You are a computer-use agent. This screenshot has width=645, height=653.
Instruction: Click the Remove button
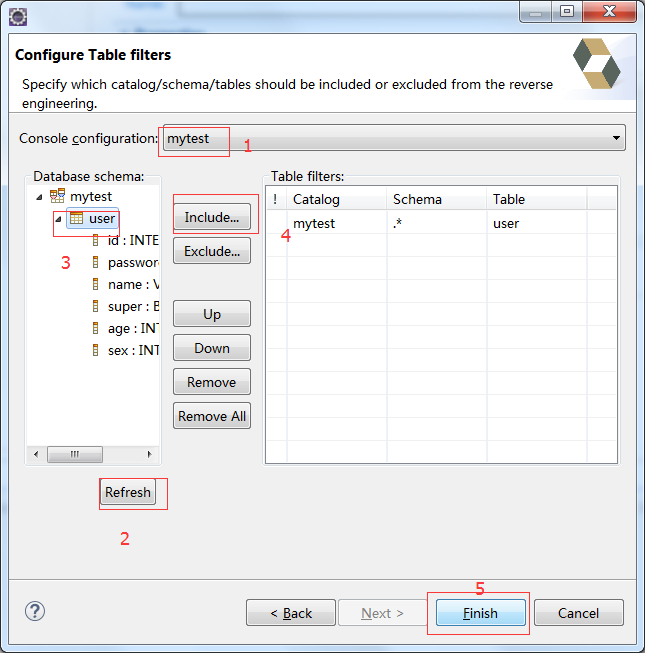tap(212, 382)
